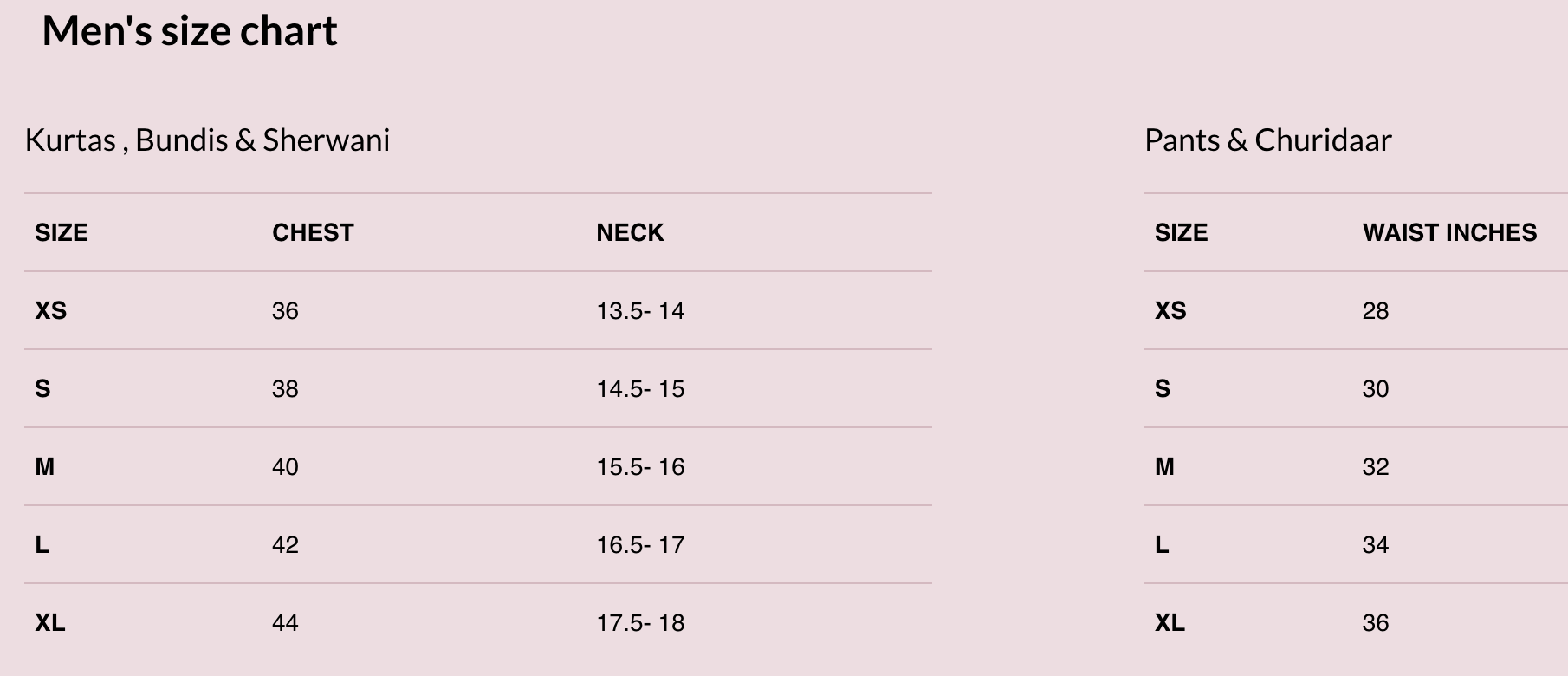The image size is (1568, 676).
Task: Select the L size label in kurtas table
Action: [42, 544]
